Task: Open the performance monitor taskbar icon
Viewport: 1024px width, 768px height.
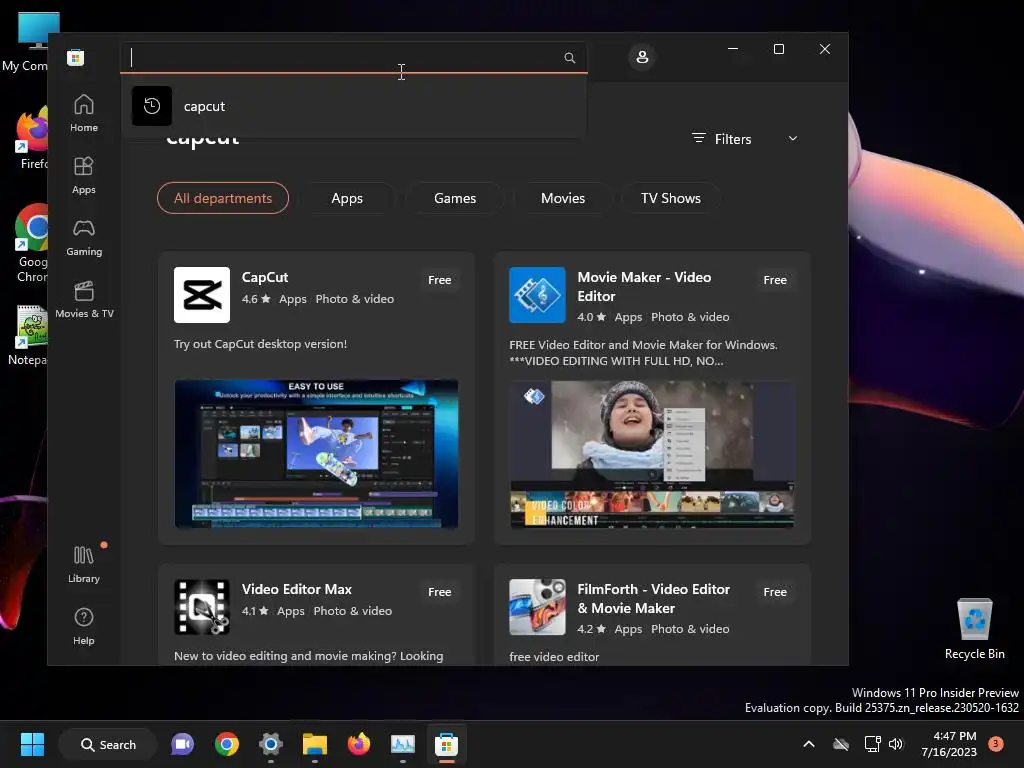Action: click(402, 744)
